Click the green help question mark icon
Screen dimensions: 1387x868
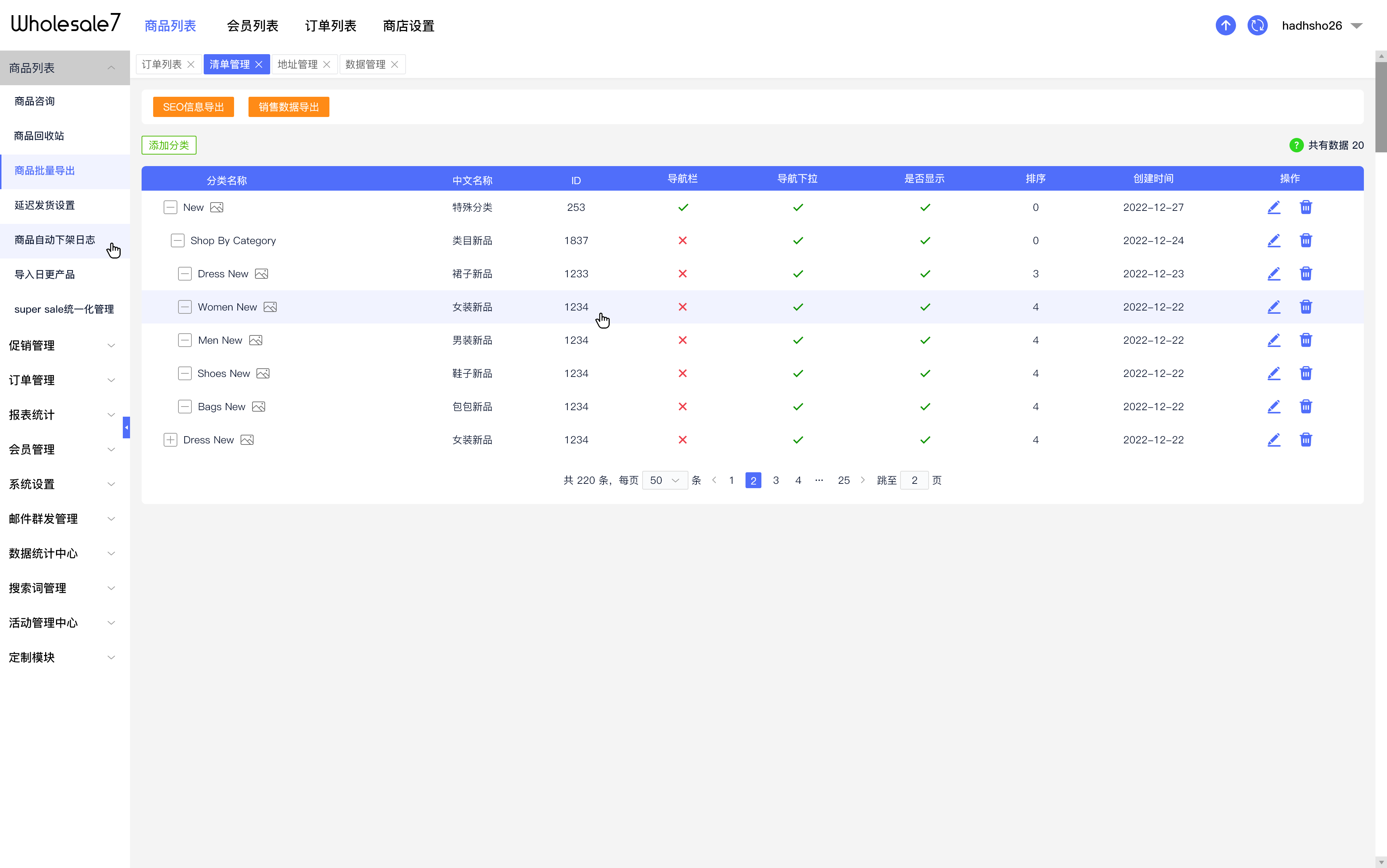1296,145
